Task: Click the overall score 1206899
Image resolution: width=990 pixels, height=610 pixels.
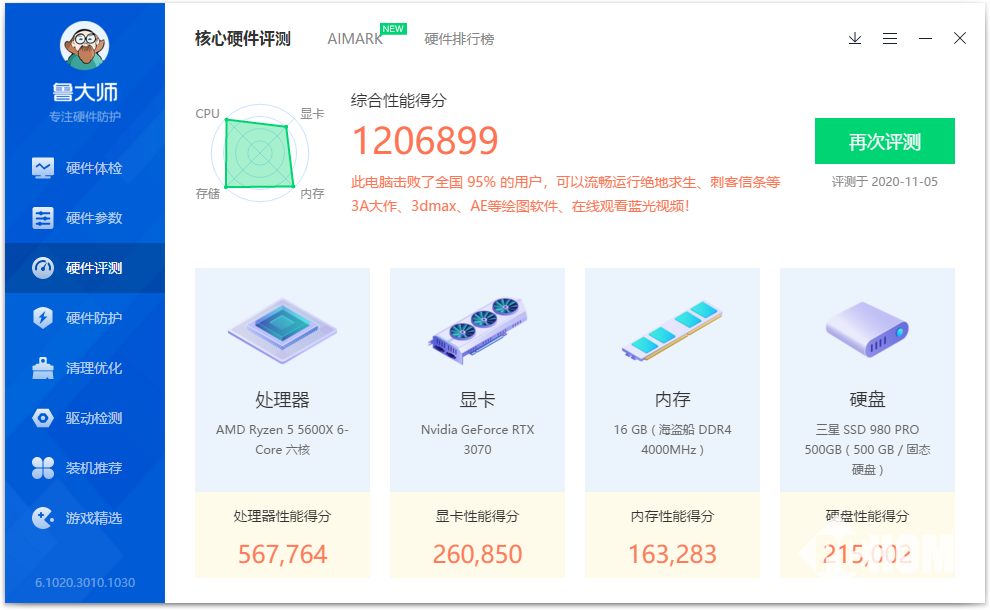Action: [x=425, y=140]
